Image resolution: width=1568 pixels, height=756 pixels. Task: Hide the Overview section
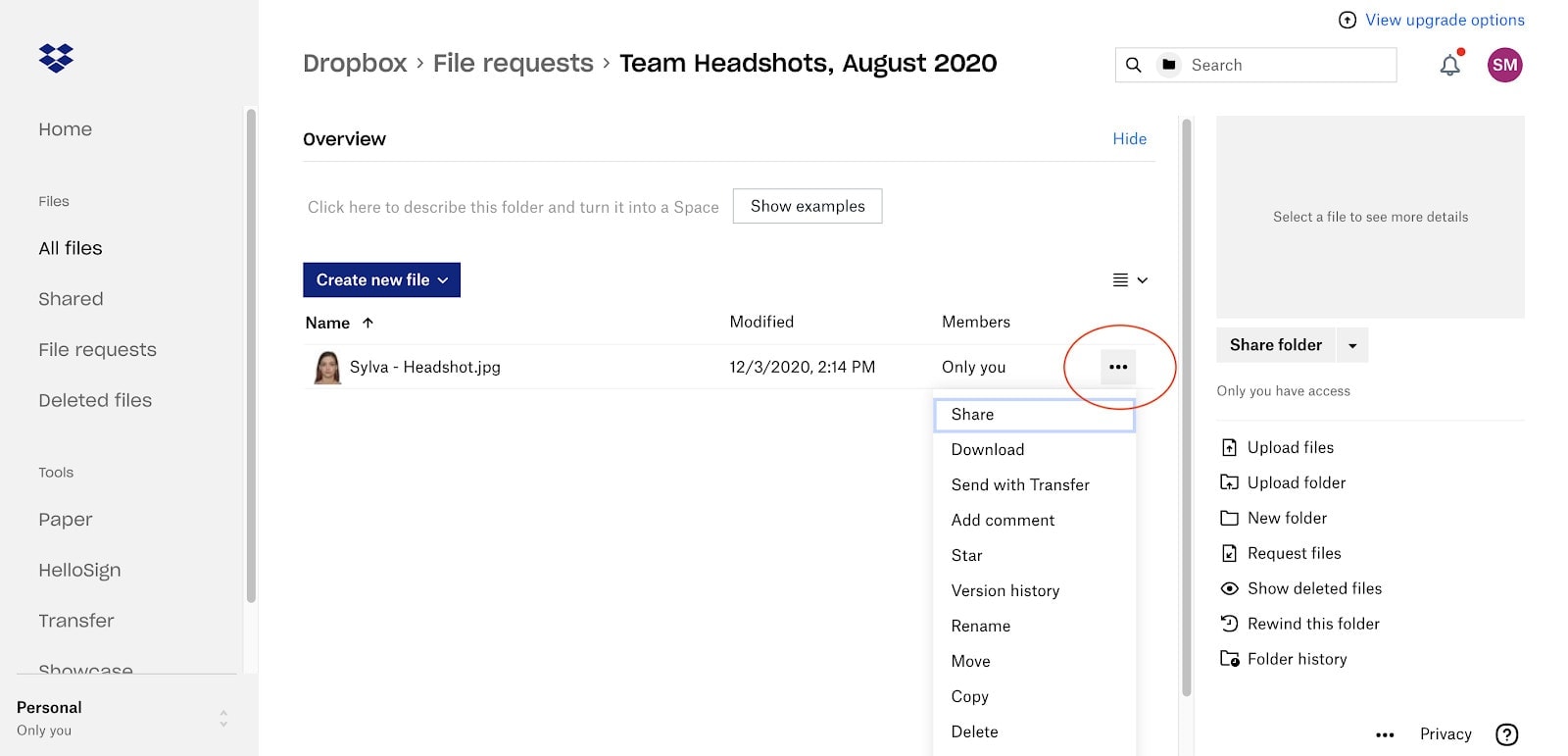(1129, 139)
